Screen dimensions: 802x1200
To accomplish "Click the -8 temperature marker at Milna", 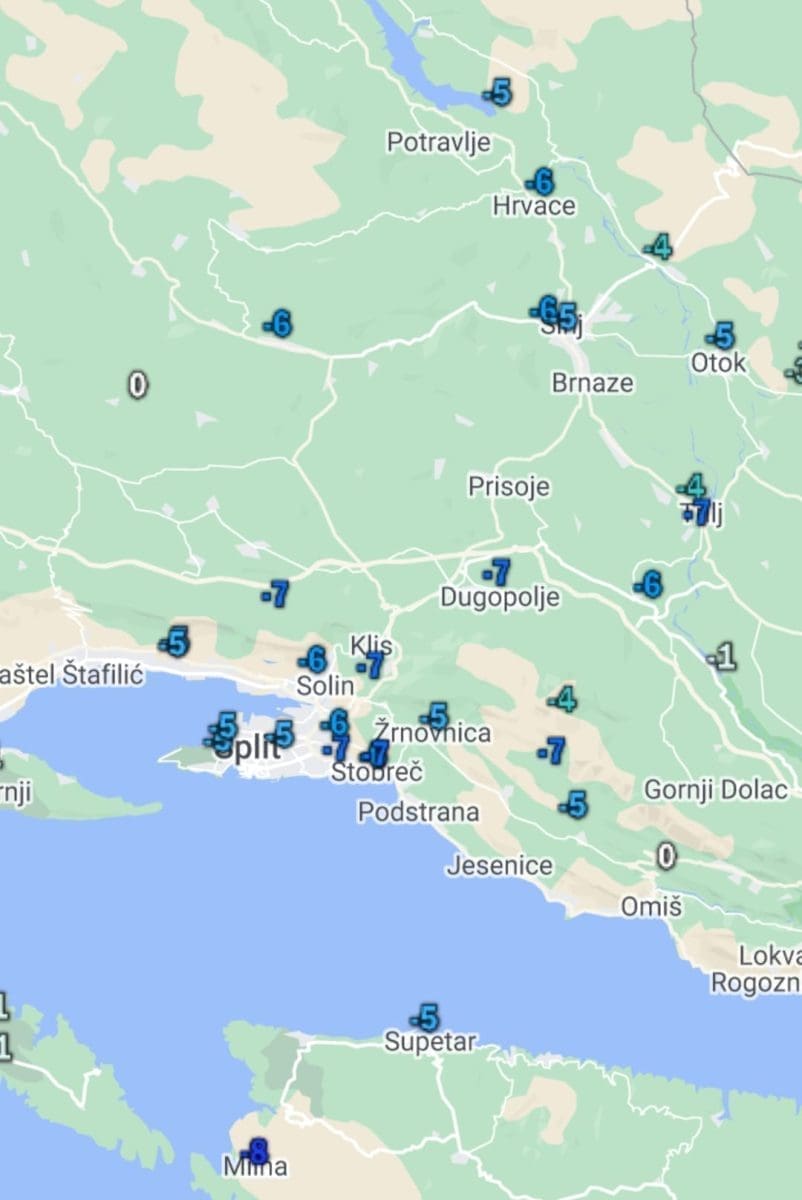I will [257, 1150].
